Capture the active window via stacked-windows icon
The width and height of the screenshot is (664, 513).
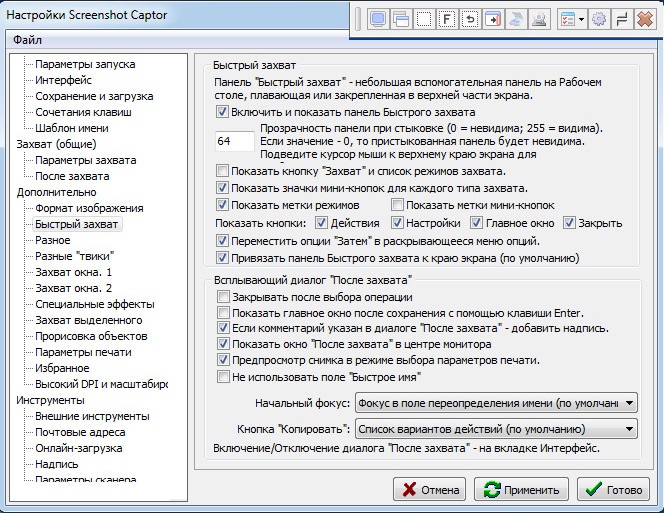pos(401,19)
